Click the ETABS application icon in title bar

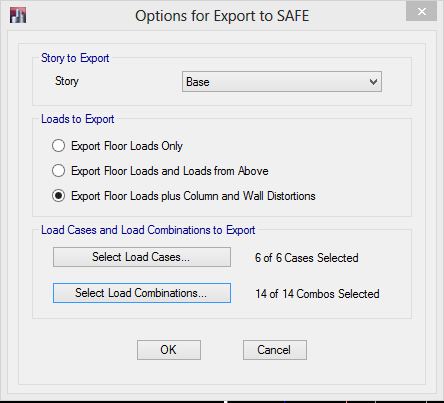pyautogui.click(x=18, y=15)
